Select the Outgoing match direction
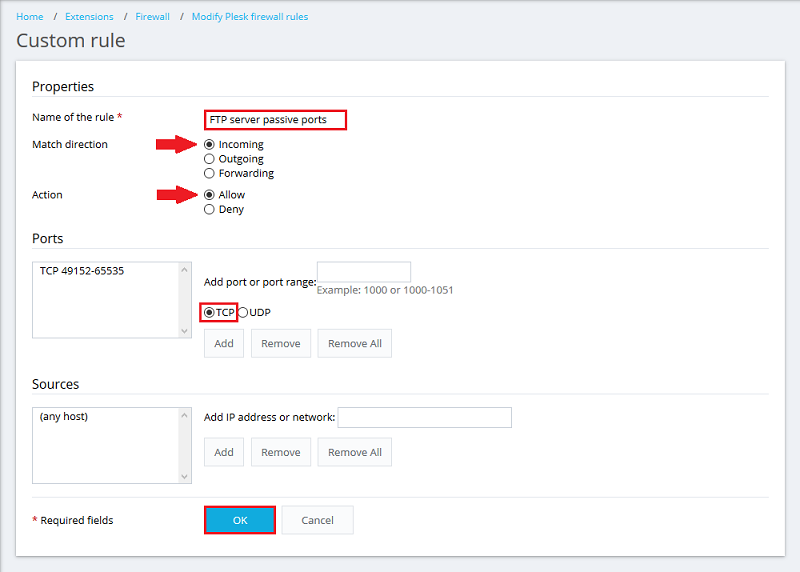The height and width of the screenshot is (572, 800). [x=209, y=159]
